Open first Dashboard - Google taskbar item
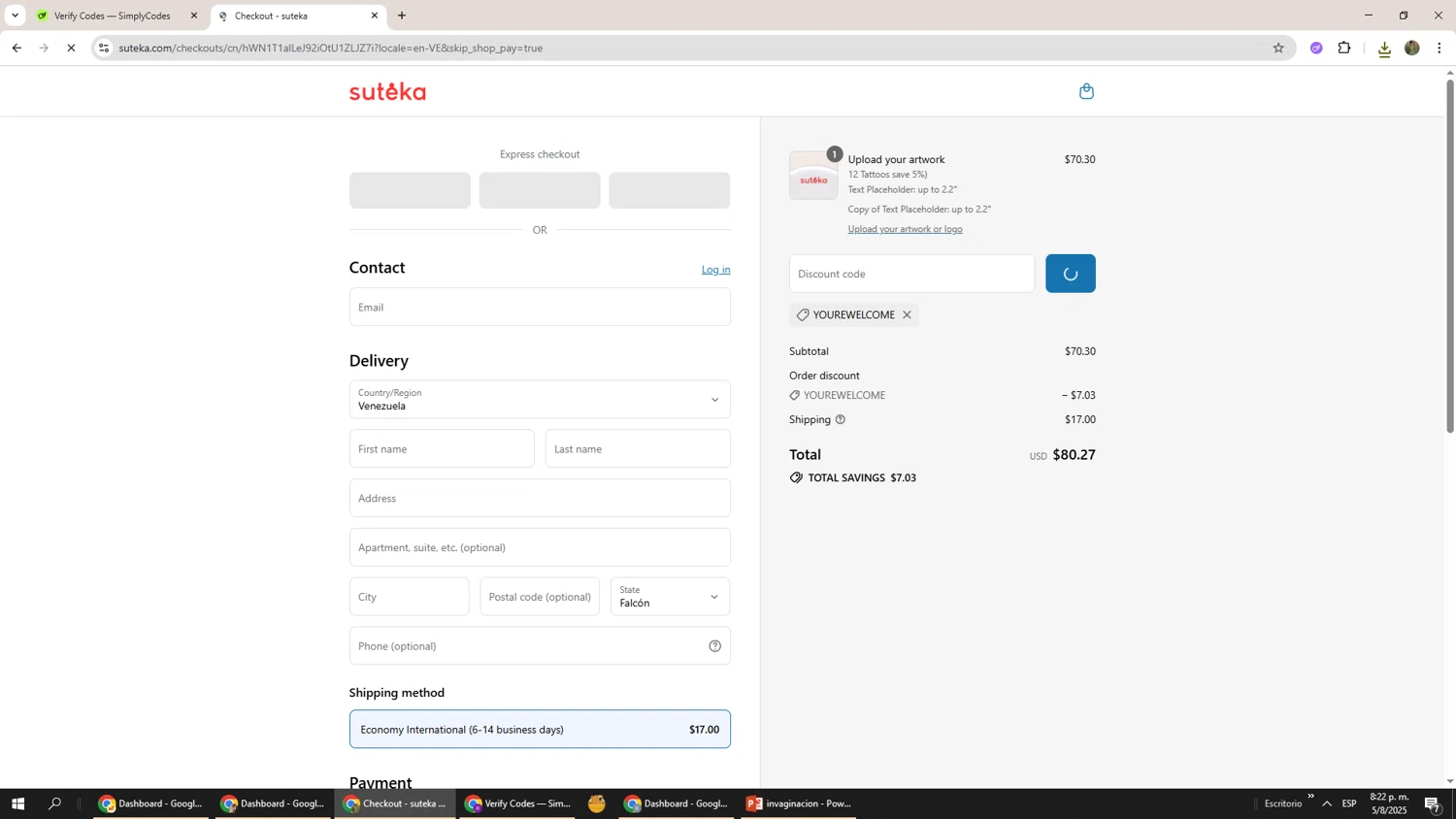 [x=150, y=803]
